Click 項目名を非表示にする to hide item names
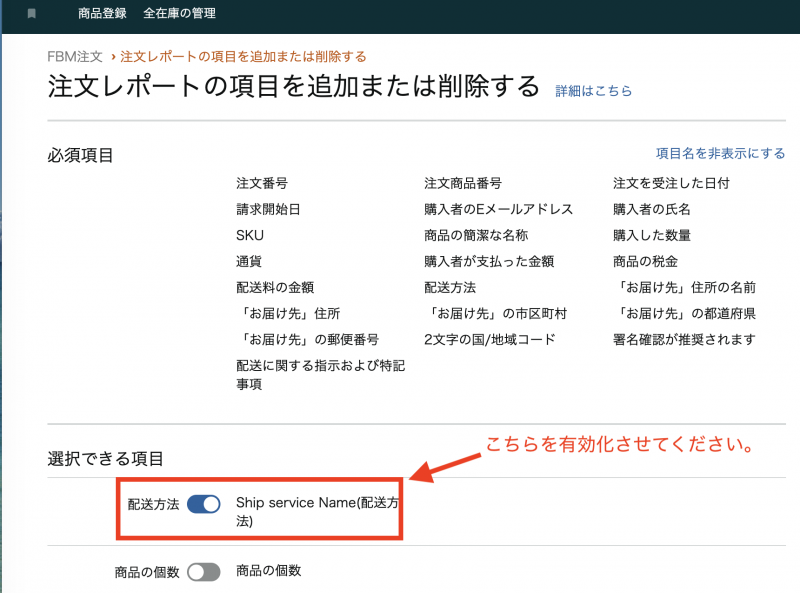Image resolution: width=800 pixels, height=593 pixels. 720,154
